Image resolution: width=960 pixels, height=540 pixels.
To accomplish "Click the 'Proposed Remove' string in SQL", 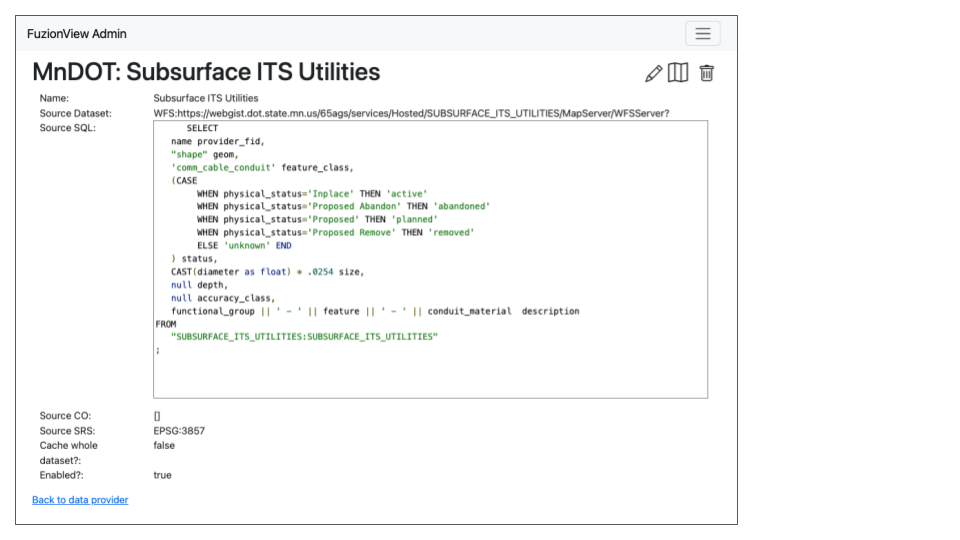I will pos(351,233).
